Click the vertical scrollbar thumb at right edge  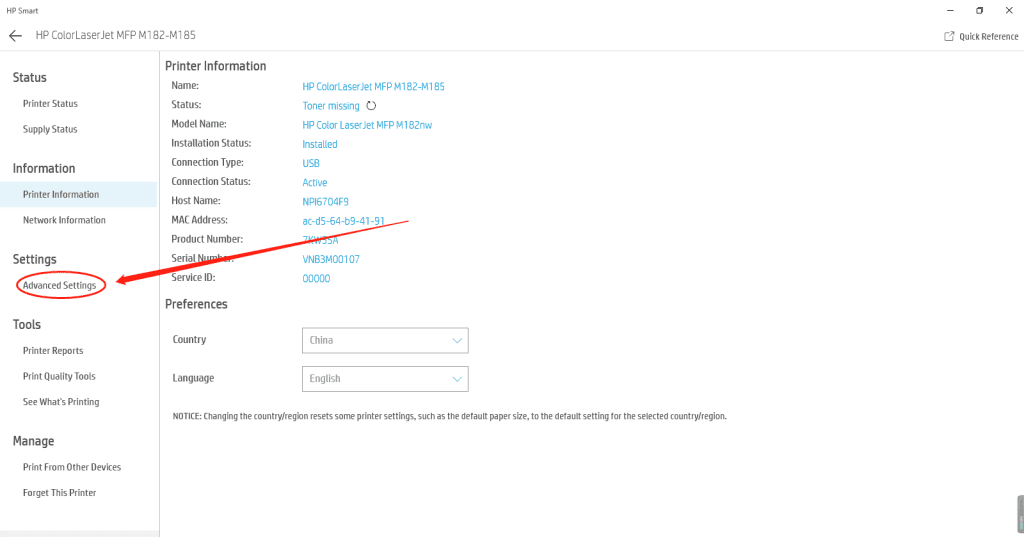[x=1020, y=513]
